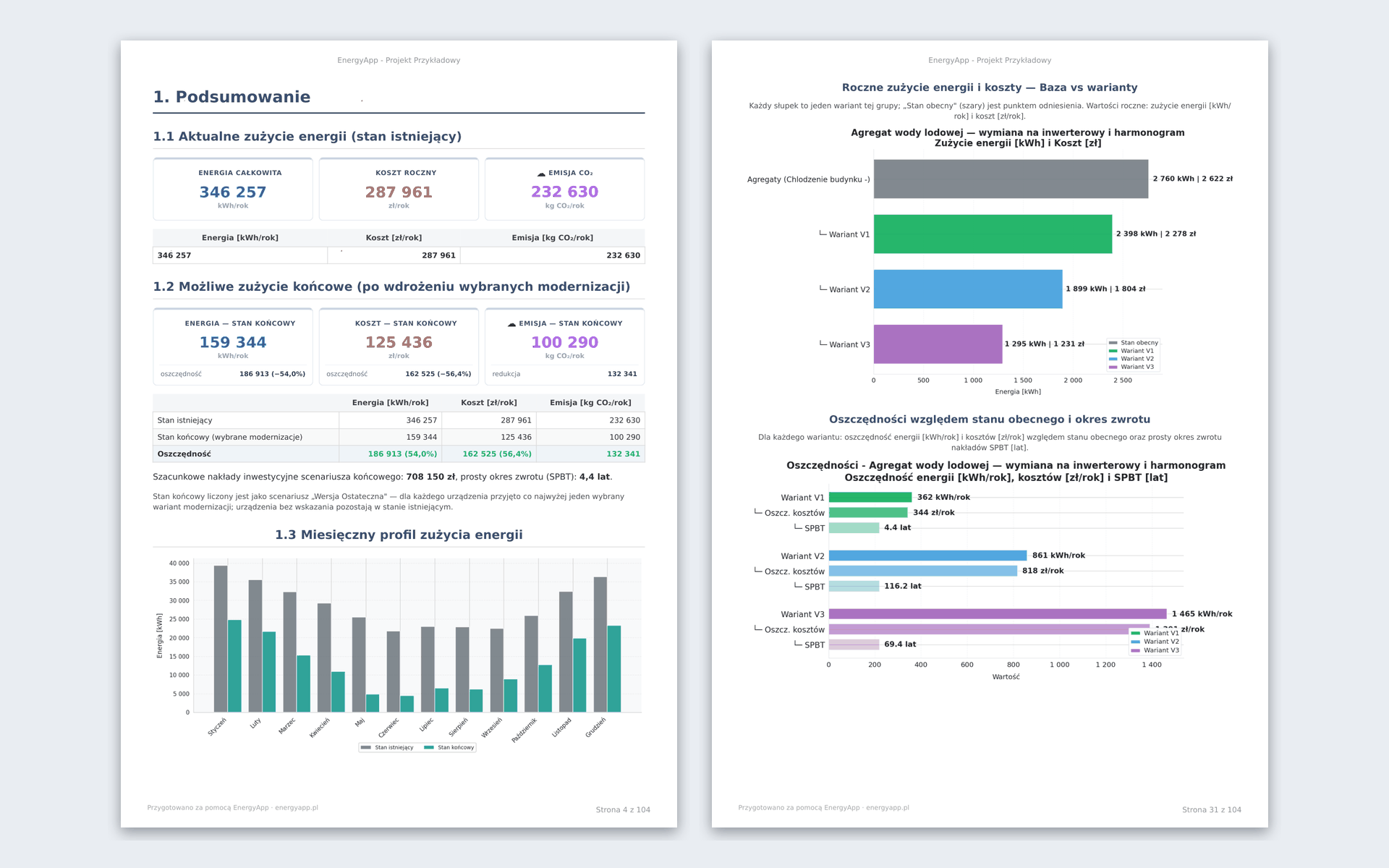Select the Oszczędność row in comparison table

tap(399, 454)
